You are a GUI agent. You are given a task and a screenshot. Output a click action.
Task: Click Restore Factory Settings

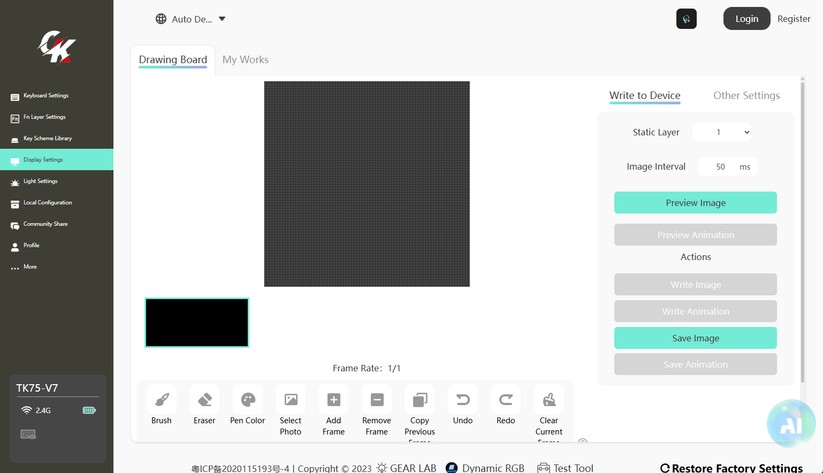pos(731,468)
